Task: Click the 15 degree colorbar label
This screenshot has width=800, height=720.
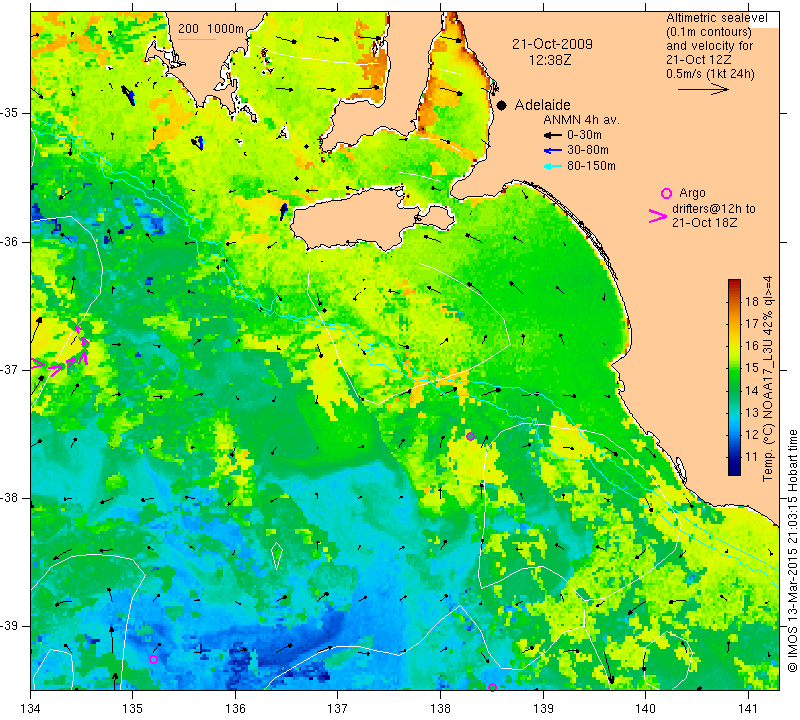Action: (x=752, y=367)
